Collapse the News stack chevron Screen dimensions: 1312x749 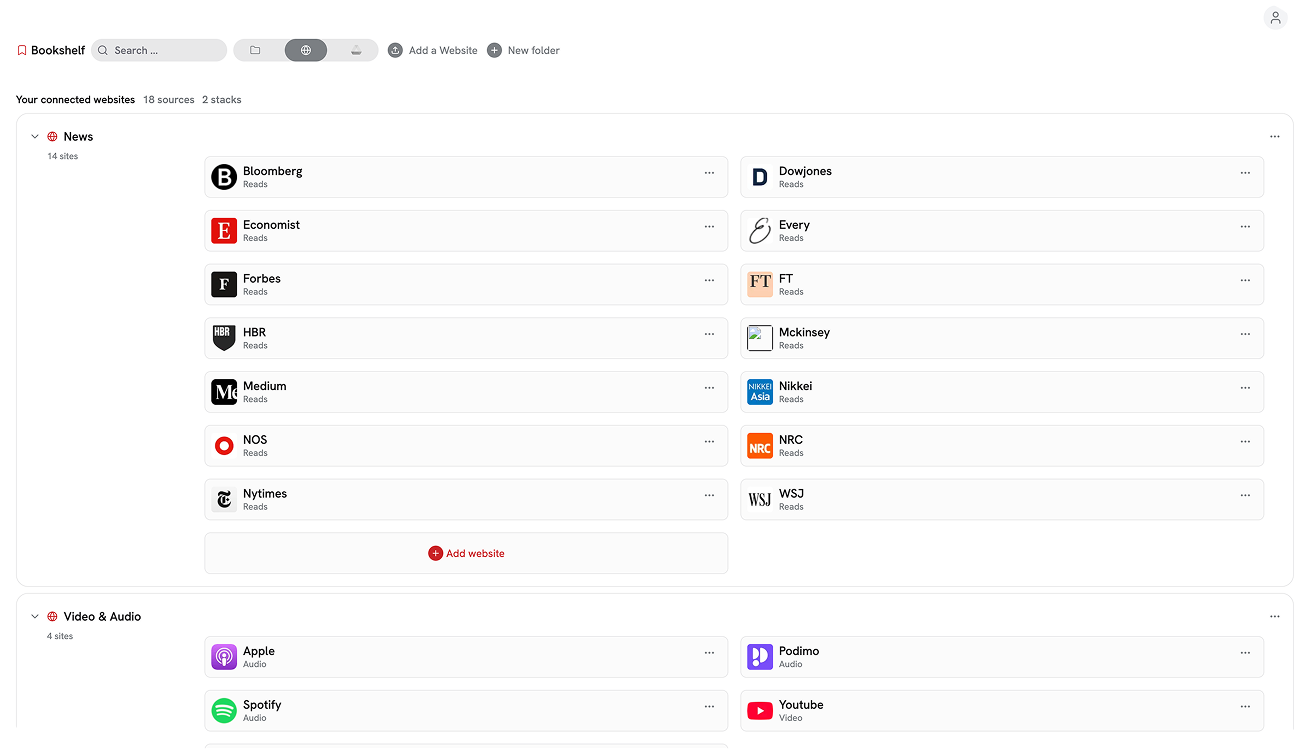click(35, 137)
